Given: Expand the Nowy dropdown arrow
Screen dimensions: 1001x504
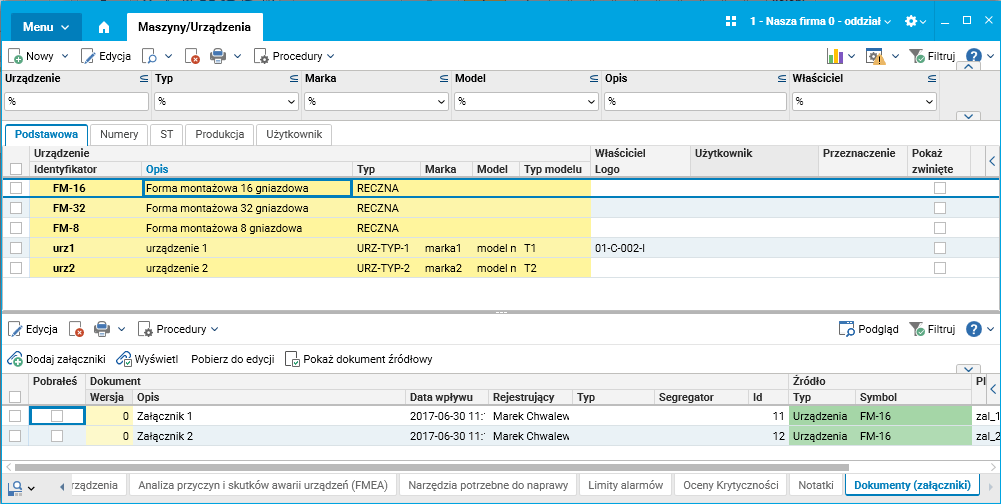Looking at the screenshot, I should 66,57.
